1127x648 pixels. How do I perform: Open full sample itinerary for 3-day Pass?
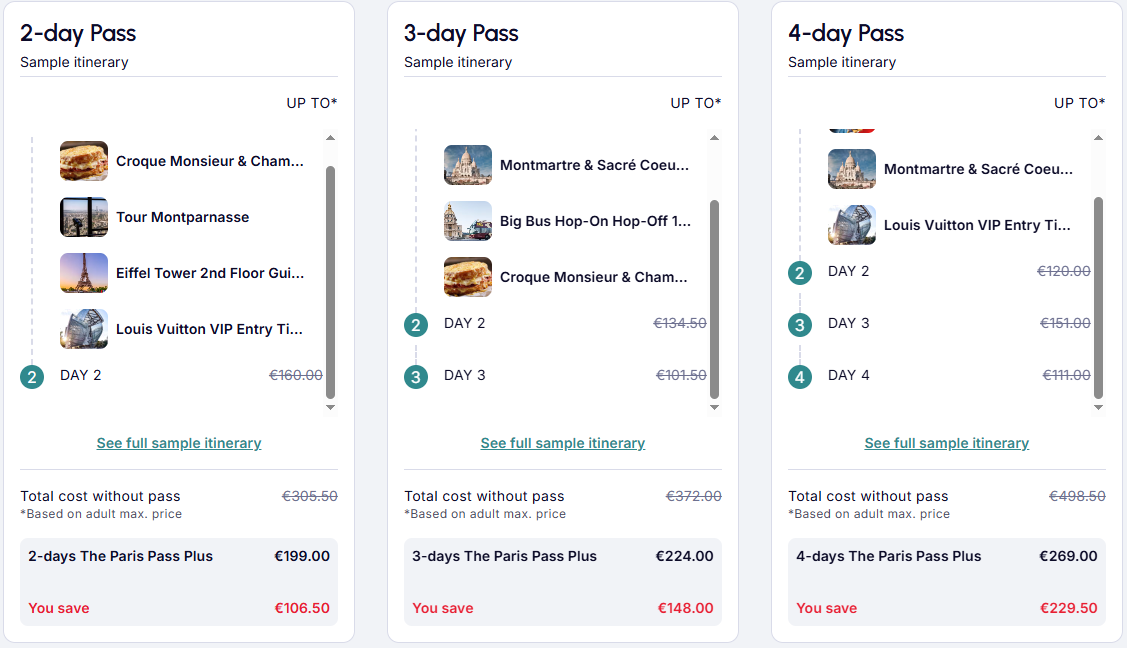563,443
